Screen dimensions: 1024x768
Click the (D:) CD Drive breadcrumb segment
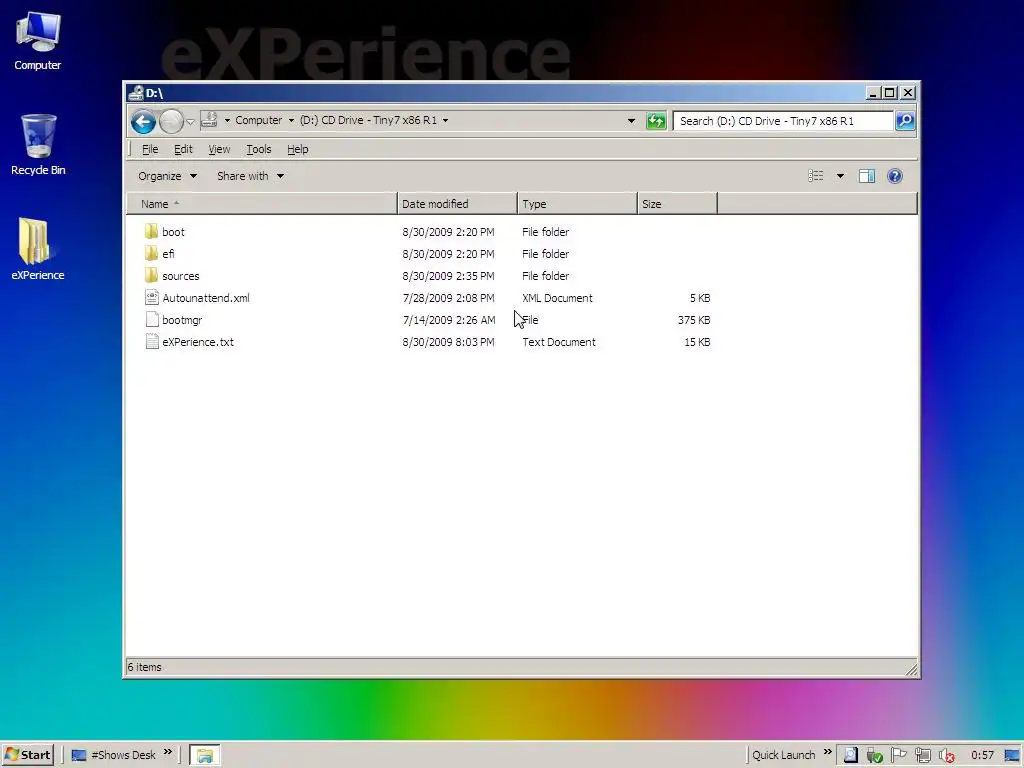pos(368,120)
